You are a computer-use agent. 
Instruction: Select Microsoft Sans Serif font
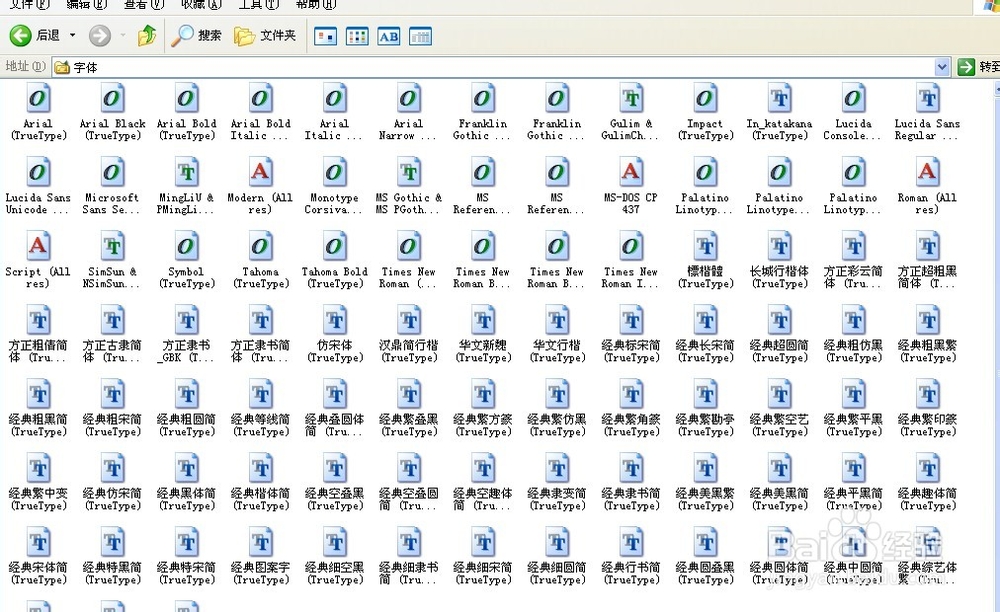coord(112,186)
